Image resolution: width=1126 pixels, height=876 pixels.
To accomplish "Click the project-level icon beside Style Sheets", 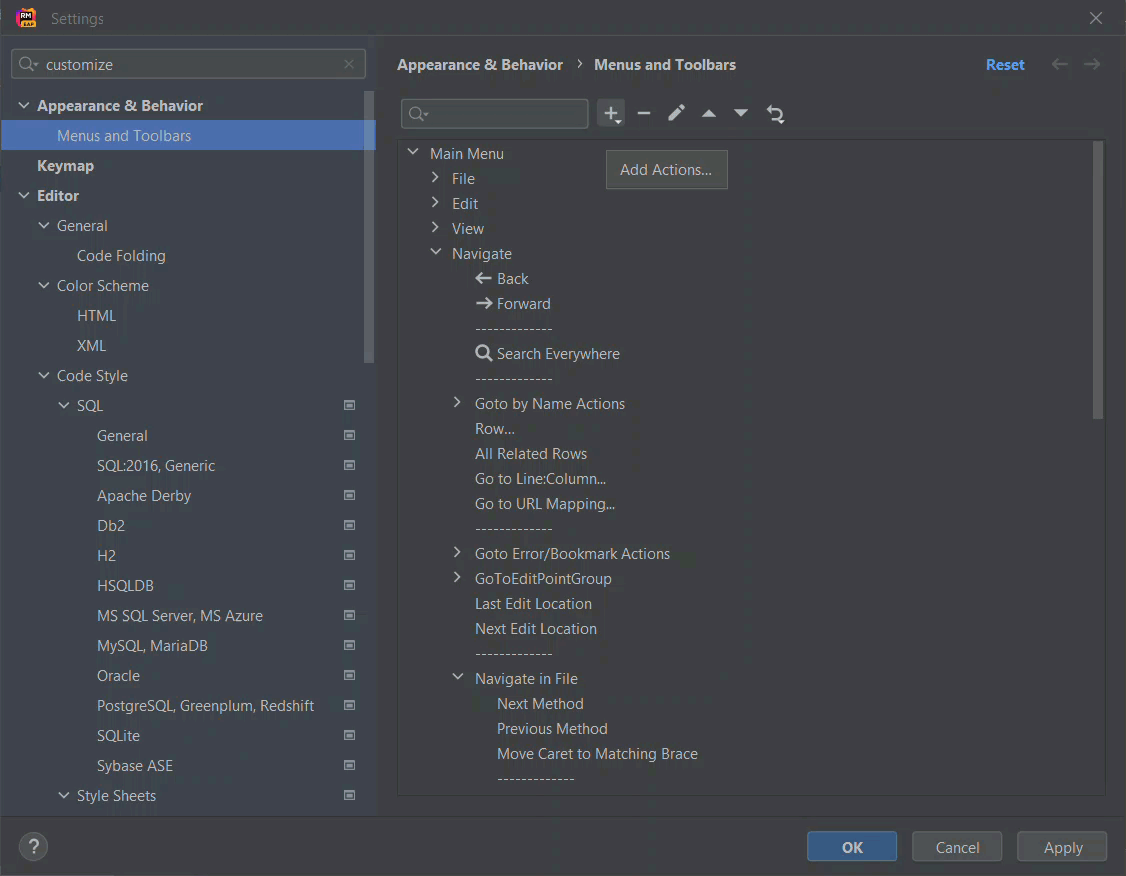I will 350,796.
